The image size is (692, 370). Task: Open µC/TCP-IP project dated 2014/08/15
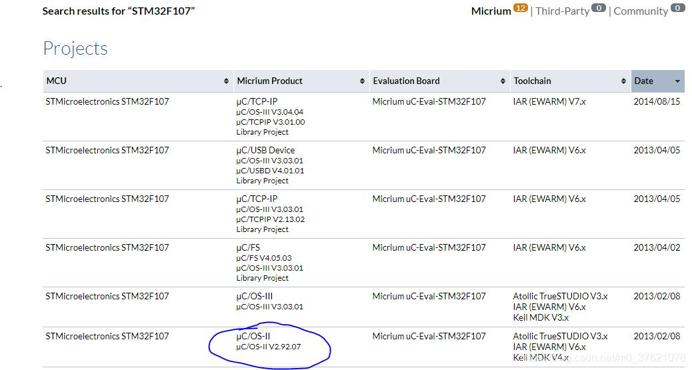point(257,102)
